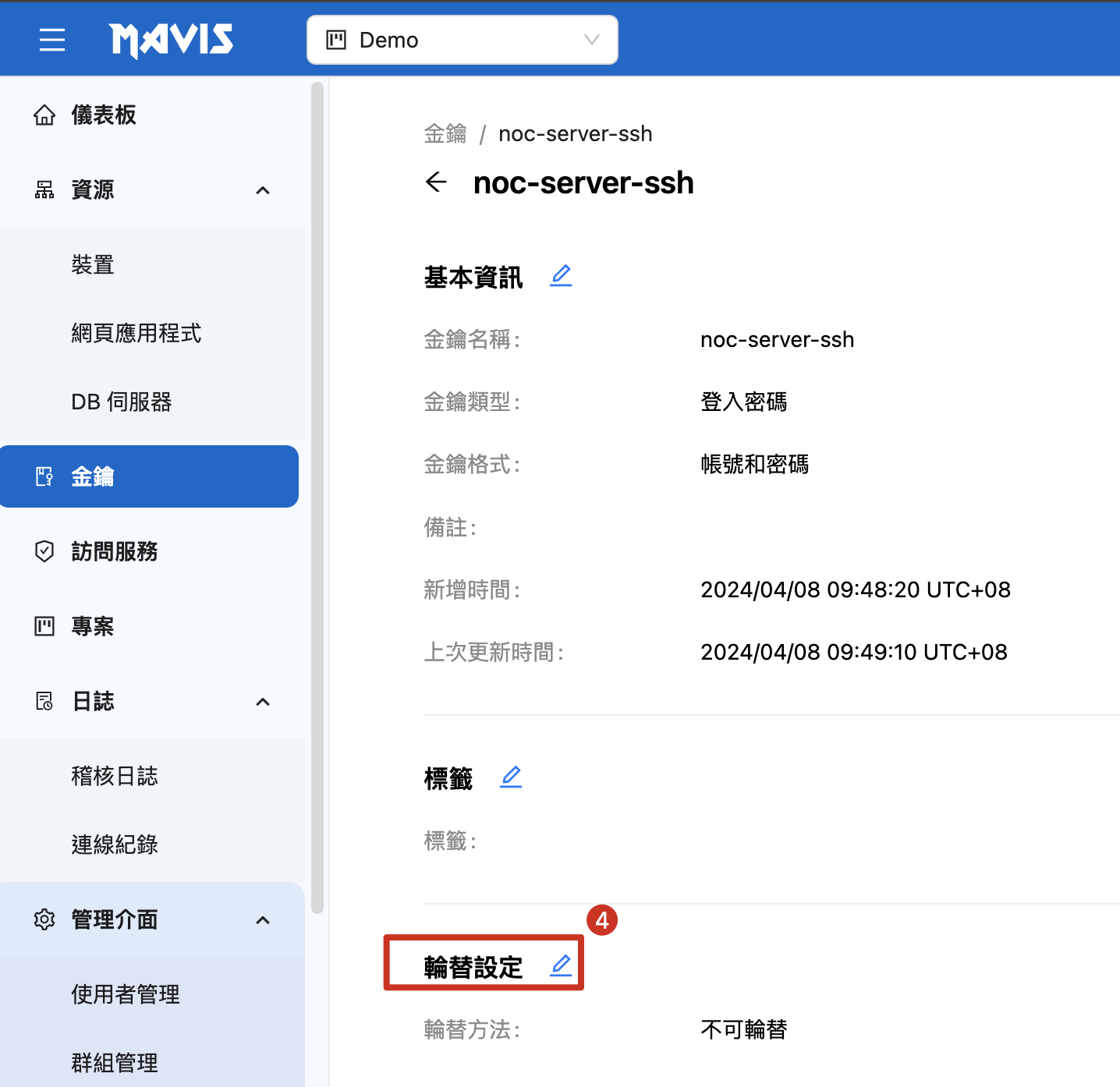Open the hamburger menu icon
This screenshot has width=1120, height=1087.
click(x=52, y=39)
